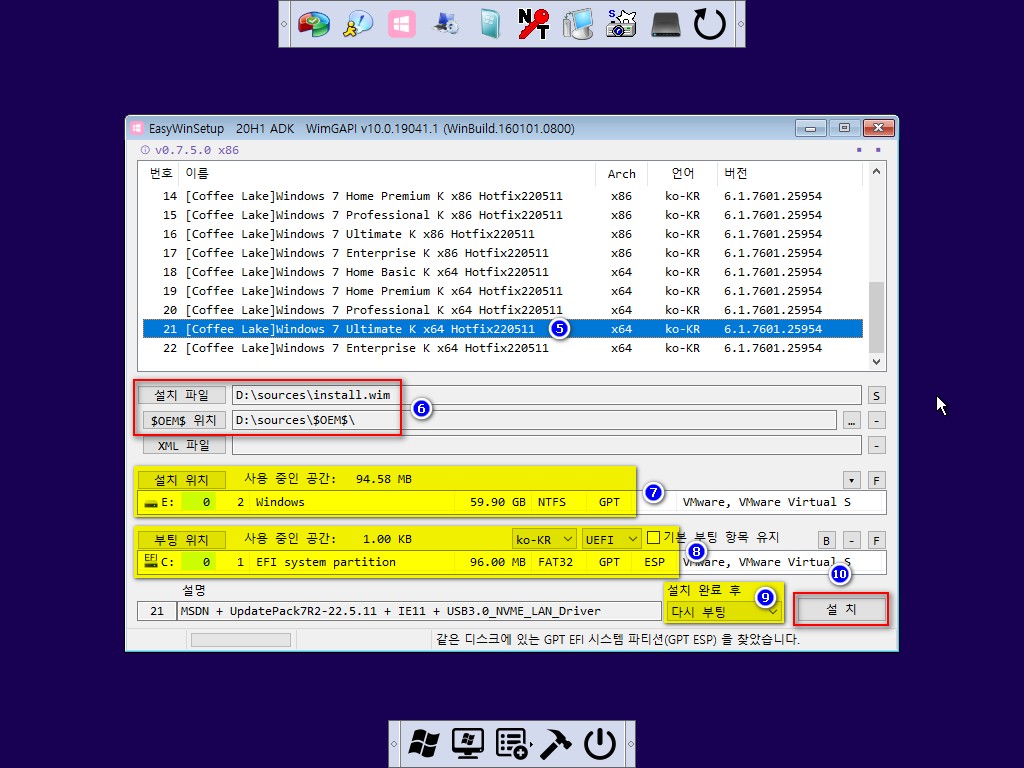
Task: Click the 설 치 install button
Action: 841,609
